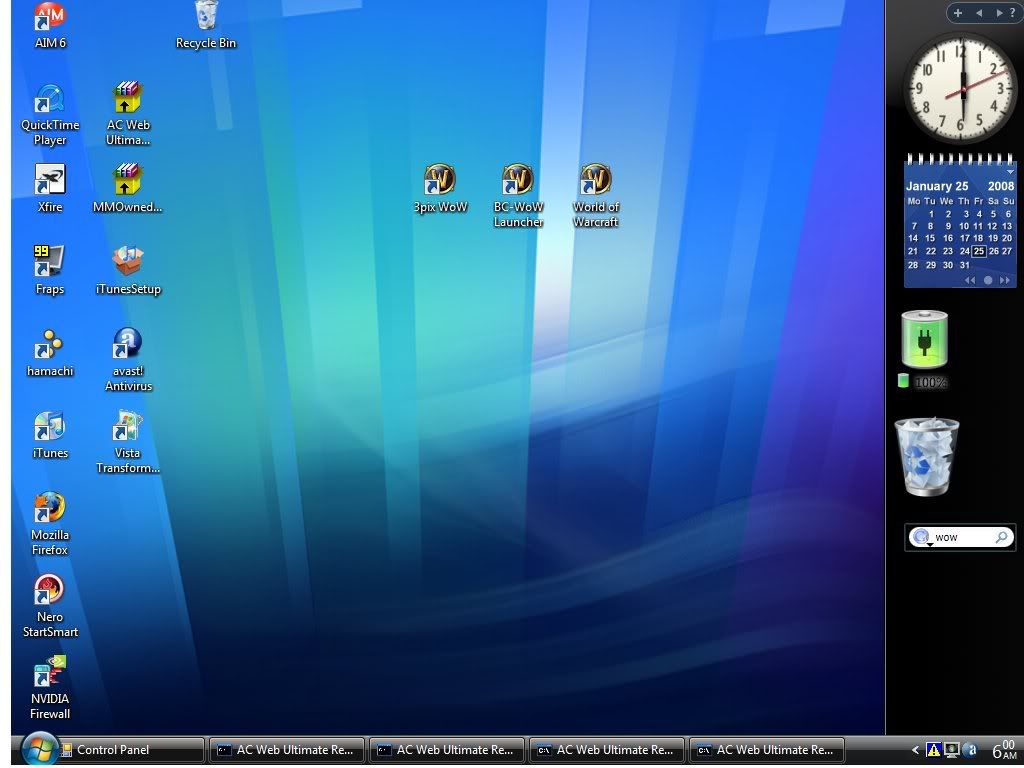Select the Recycle Bin desktop icon
This screenshot has height=768, width=1024.
click(x=206, y=26)
